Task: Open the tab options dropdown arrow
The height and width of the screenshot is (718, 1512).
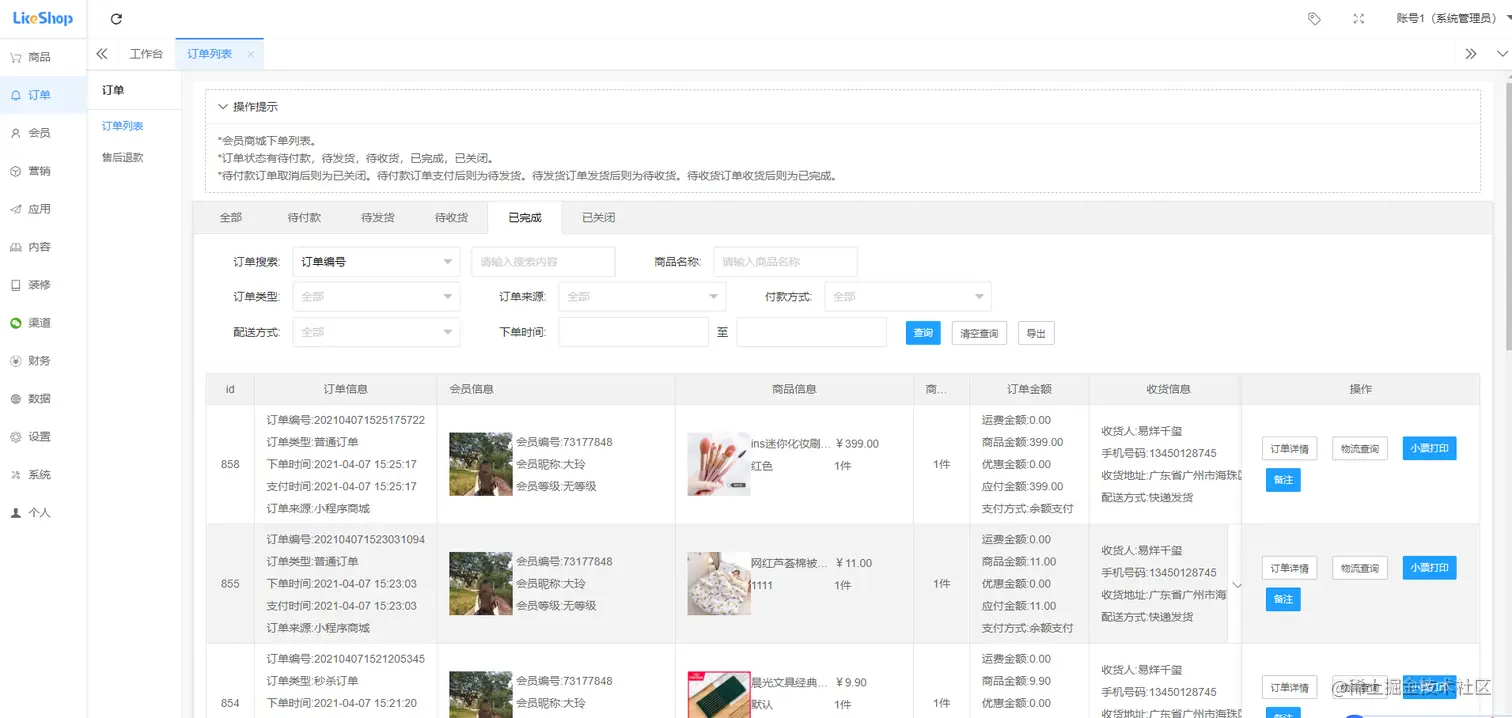Action: 1501,54
